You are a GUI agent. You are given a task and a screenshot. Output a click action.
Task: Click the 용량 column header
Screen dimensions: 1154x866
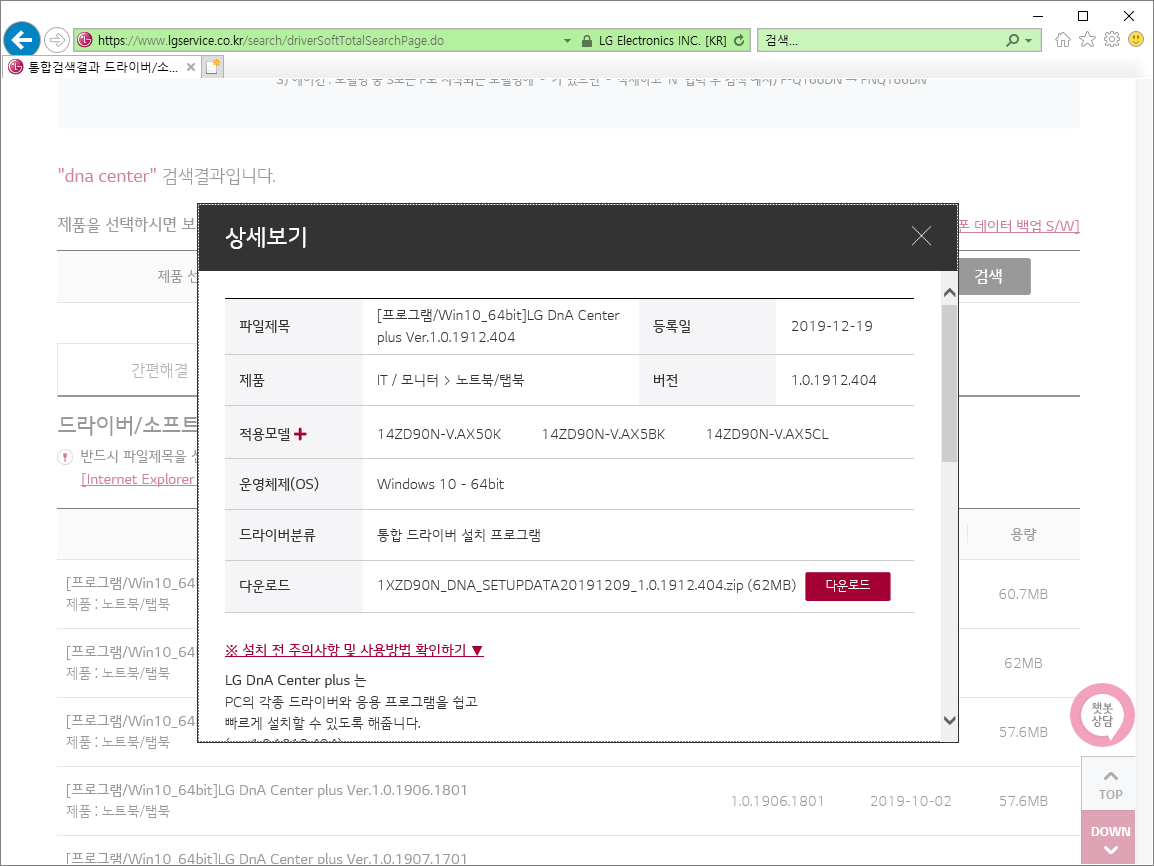[x=1023, y=535]
